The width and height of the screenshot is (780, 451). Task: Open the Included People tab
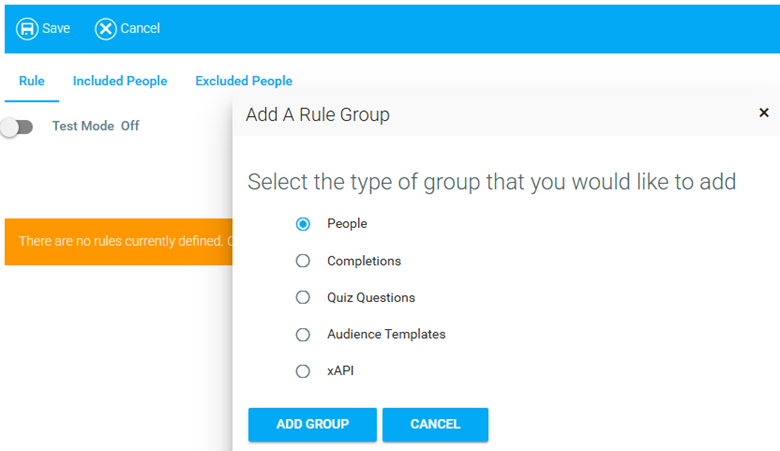click(x=120, y=81)
